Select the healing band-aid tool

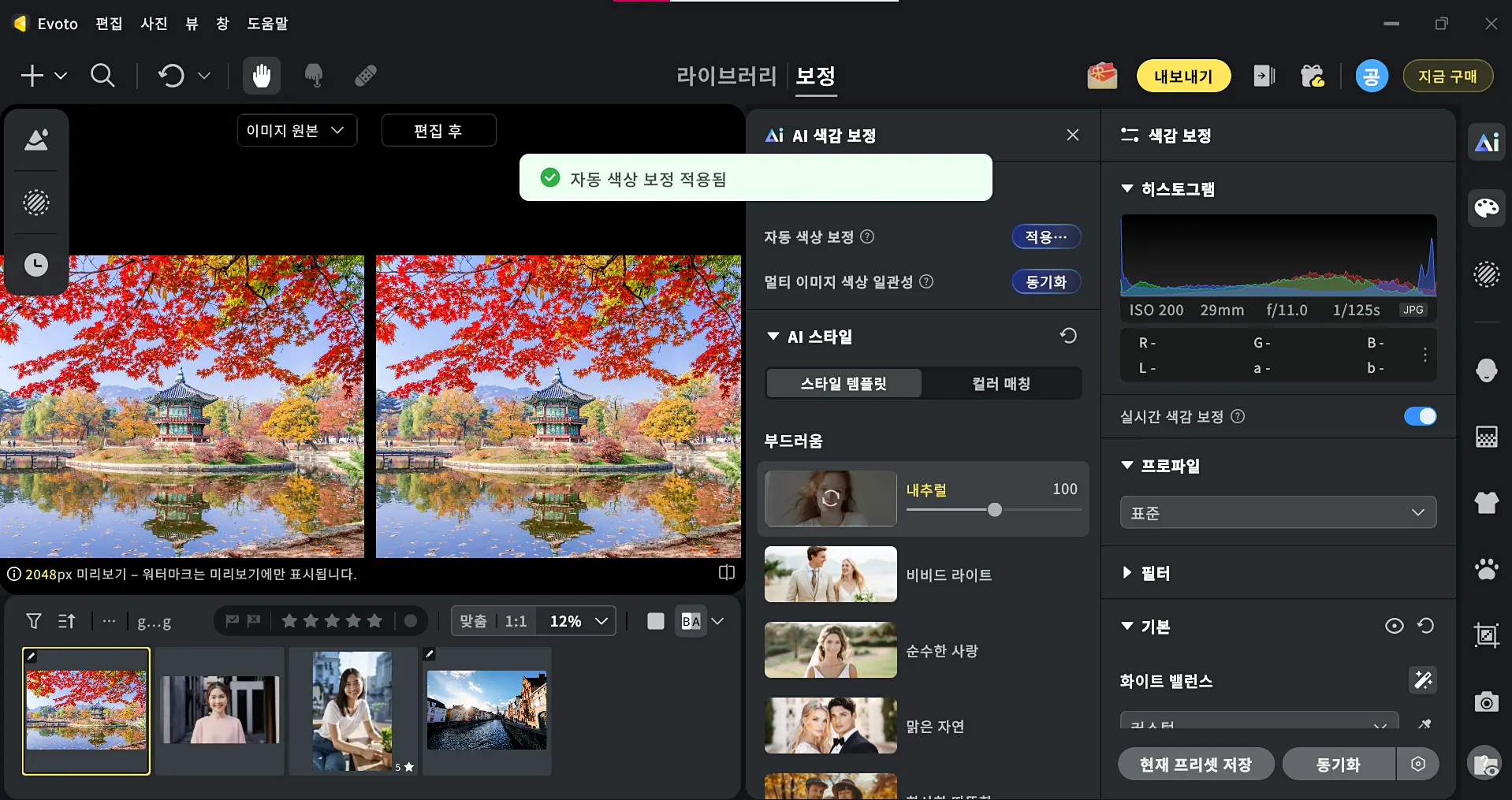(363, 76)
